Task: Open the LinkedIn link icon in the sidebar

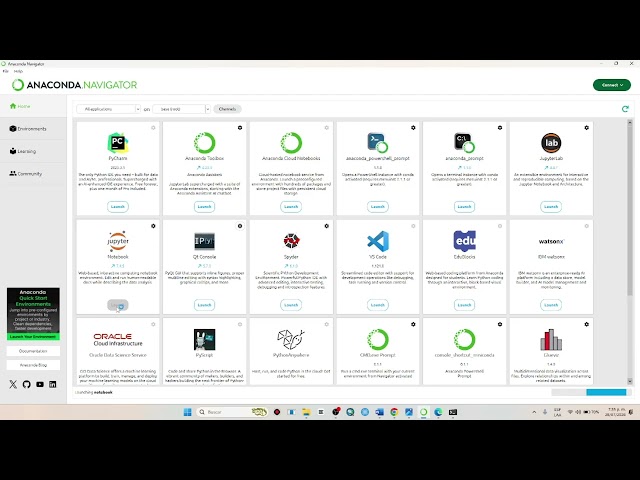Action: coord(53,384)
